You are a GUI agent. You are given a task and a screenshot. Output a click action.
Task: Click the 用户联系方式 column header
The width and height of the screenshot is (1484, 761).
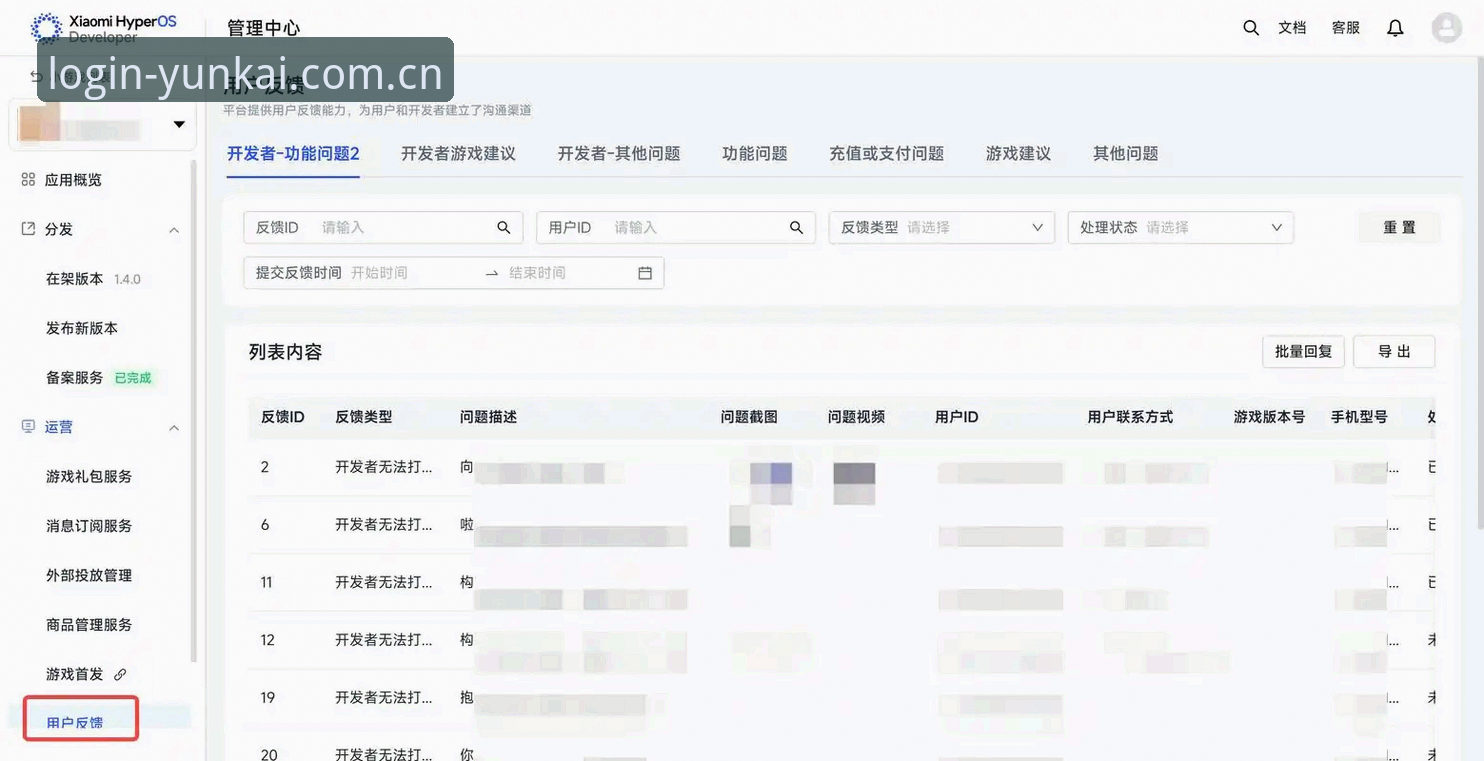click(1130, 417)
